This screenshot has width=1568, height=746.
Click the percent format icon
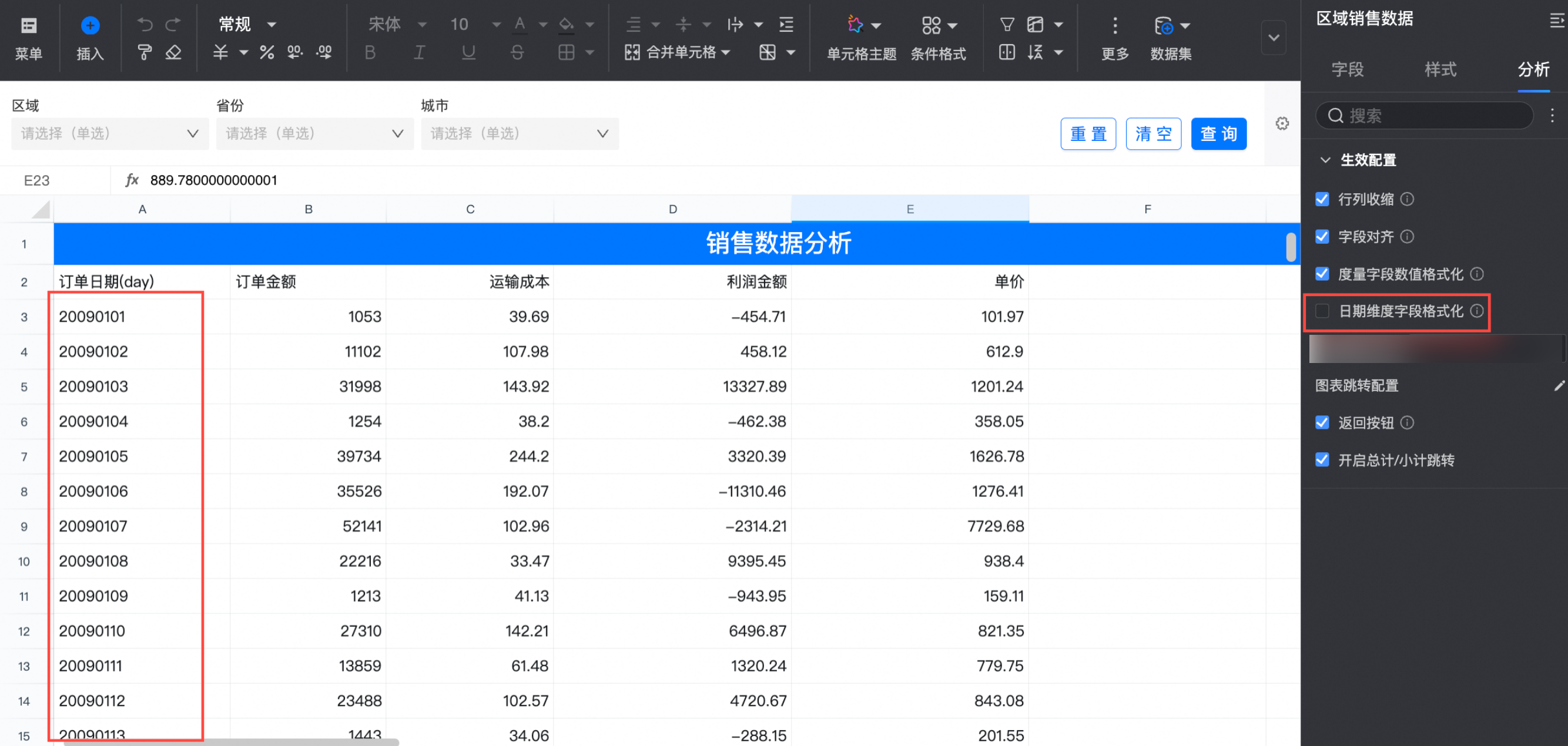click(267, 53)
